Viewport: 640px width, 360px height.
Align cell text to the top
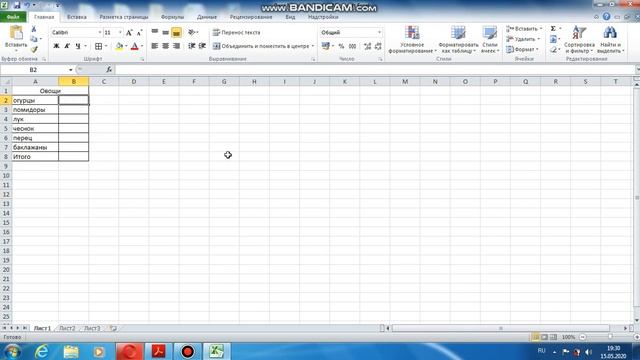(155, 32)
